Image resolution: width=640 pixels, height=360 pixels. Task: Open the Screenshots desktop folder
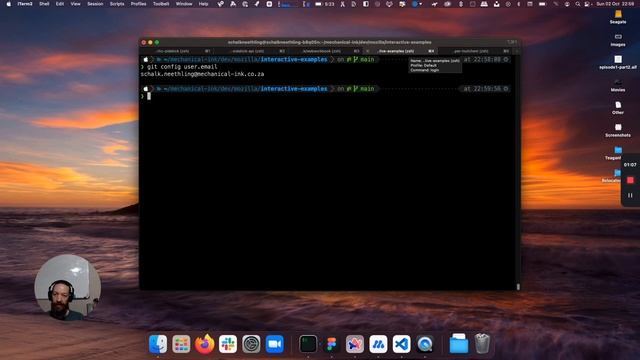[x=618, y=130]
